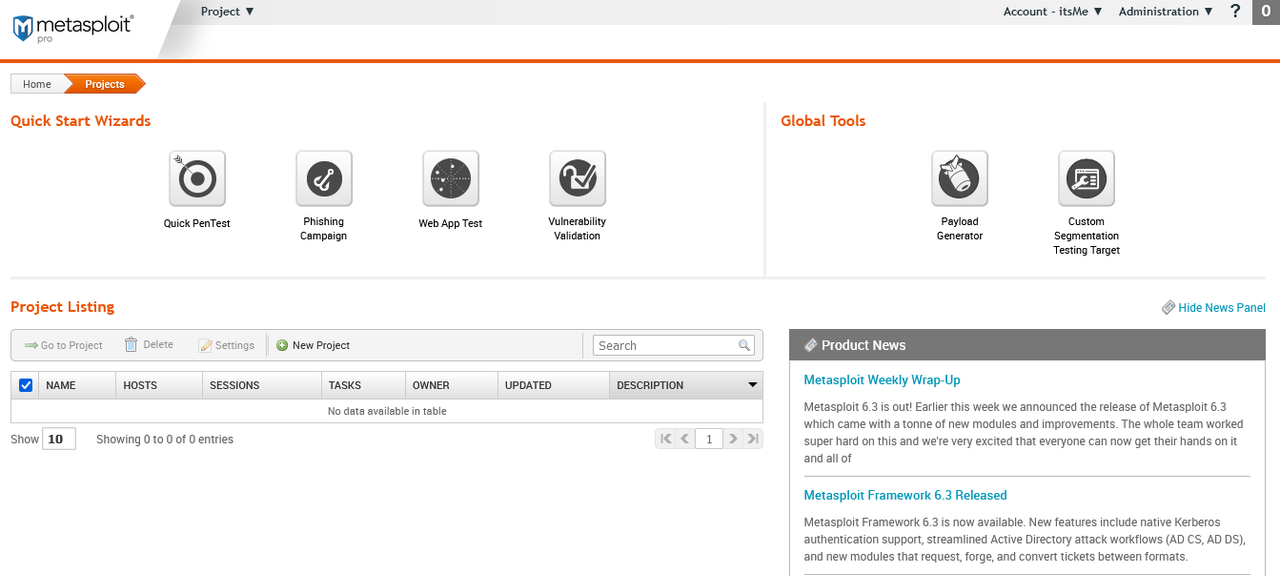Click the search magnifier icon

click(x=744, y=345)
